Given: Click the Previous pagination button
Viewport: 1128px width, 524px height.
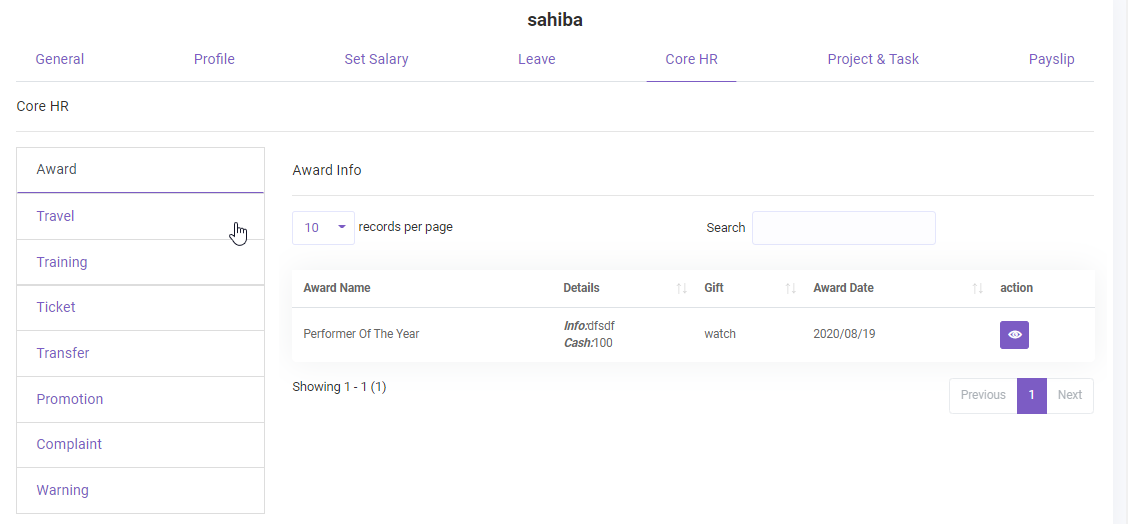Looking at the screenshot, I should [983, 395].
